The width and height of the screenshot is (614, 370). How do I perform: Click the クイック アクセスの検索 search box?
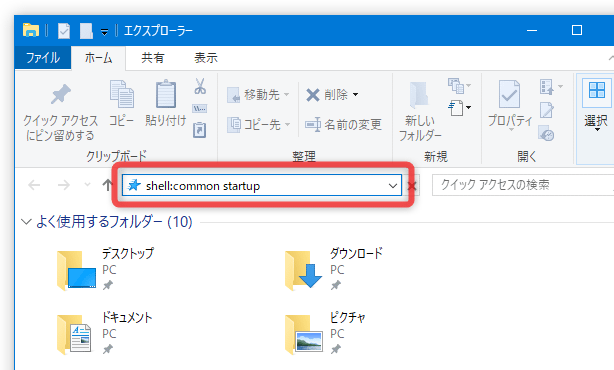pos(523,185)
